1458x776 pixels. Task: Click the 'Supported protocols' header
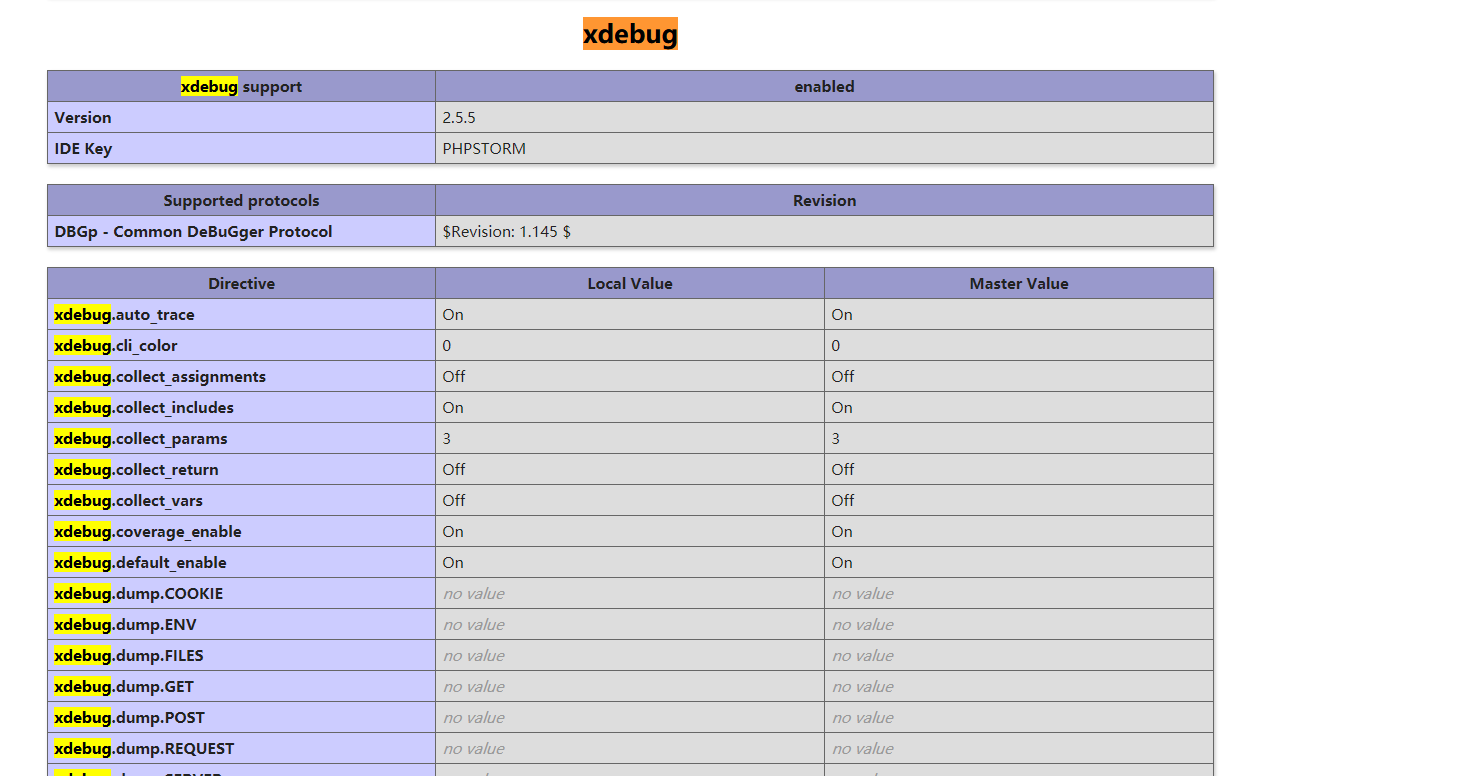click(x=241, y=200)
